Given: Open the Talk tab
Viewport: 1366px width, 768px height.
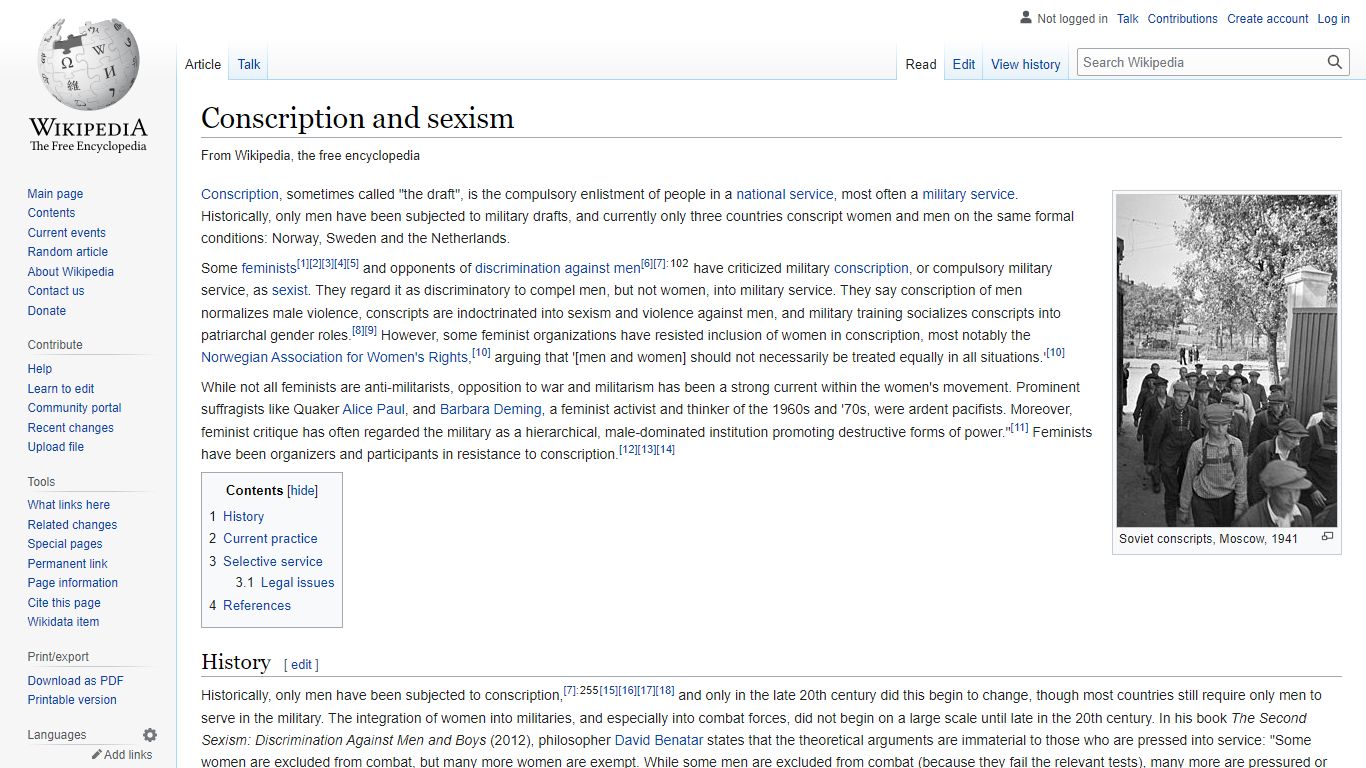Looking at the screenshot, I should pyautogui.click(x=249, y=64).
